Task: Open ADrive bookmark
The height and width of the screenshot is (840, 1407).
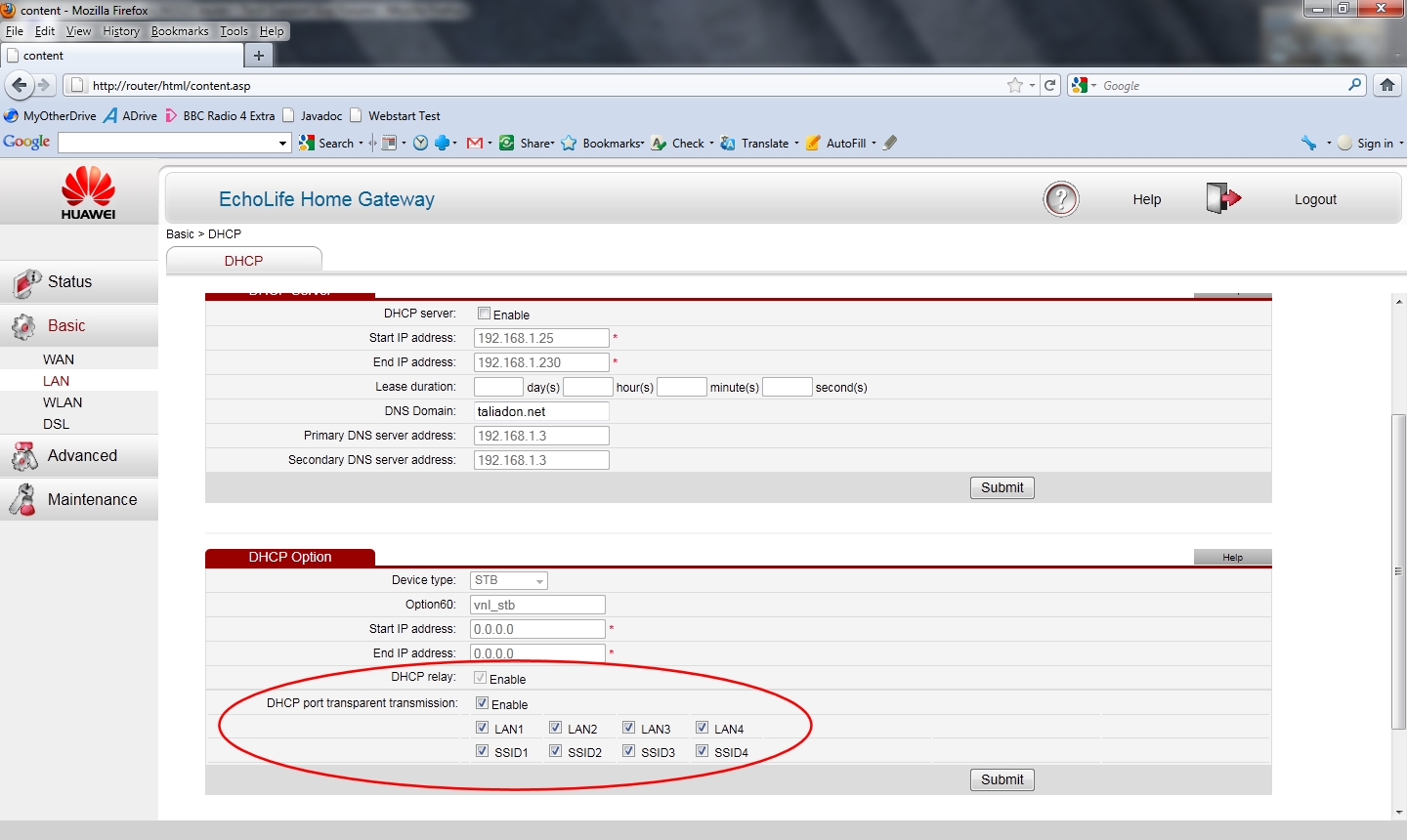Action: [131, 115]
